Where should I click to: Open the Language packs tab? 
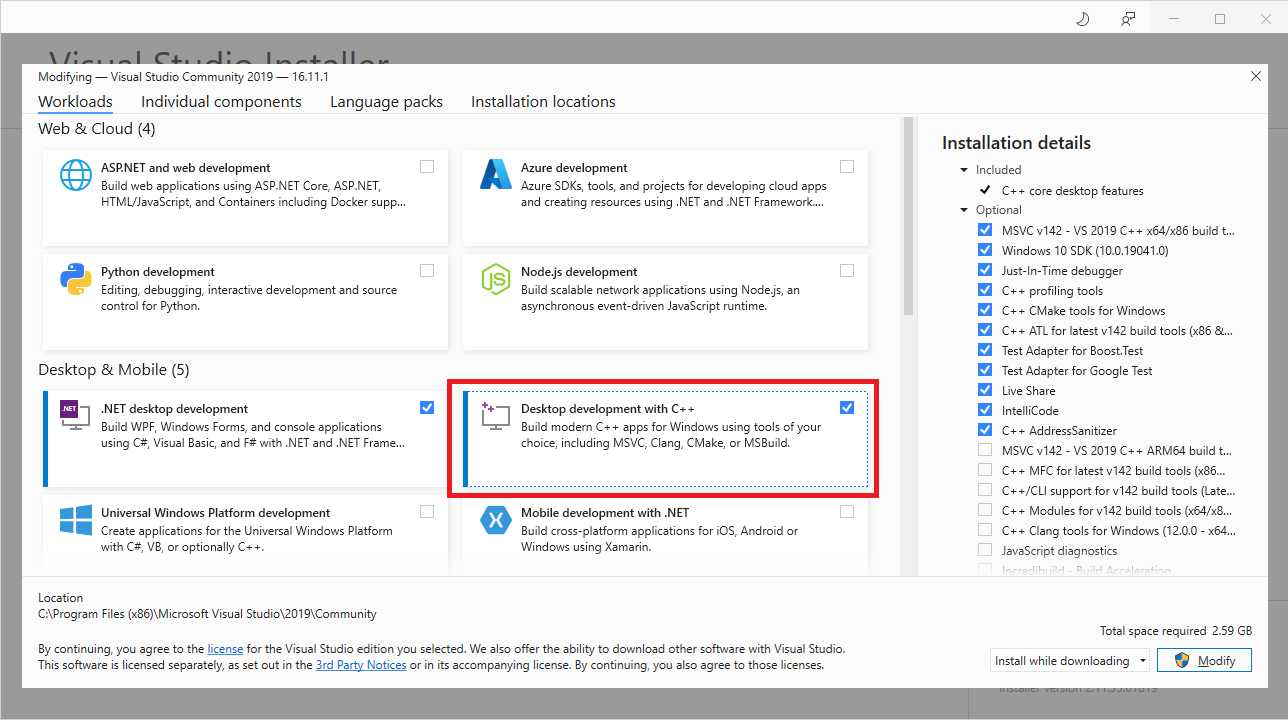[386, 101]
